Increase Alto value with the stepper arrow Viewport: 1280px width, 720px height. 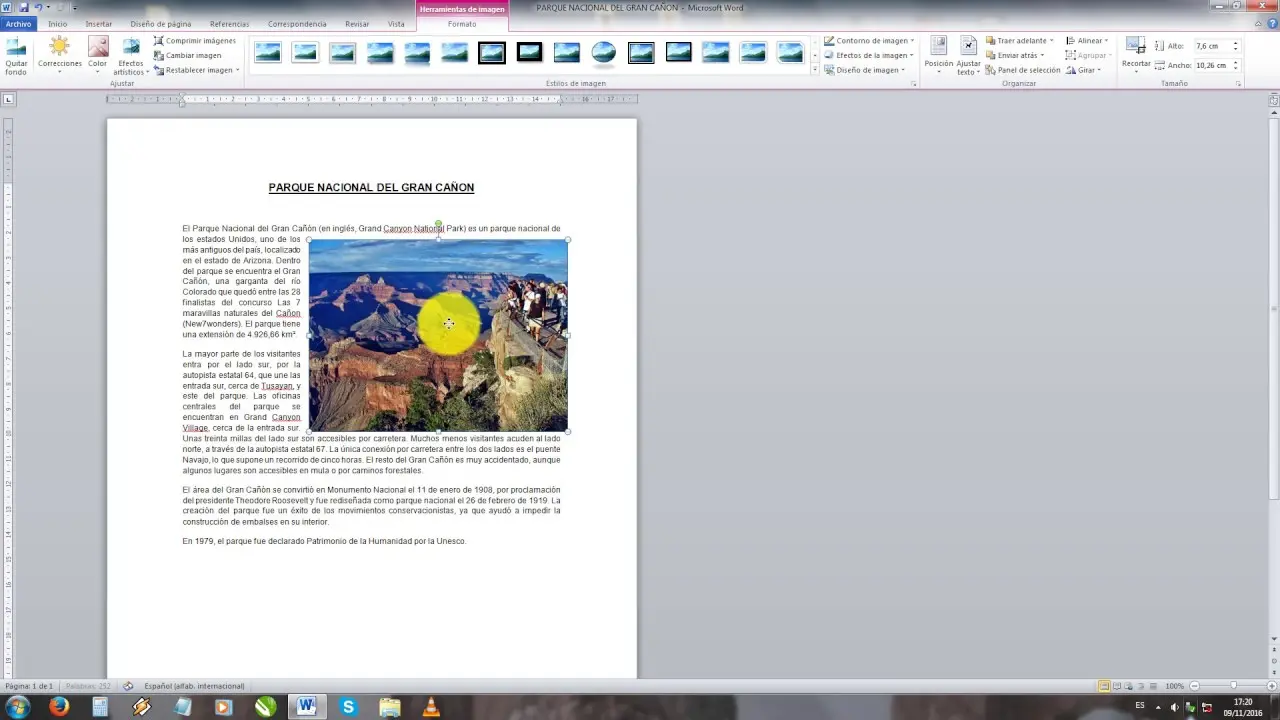pyautogui.click(x=1236, y=41)
